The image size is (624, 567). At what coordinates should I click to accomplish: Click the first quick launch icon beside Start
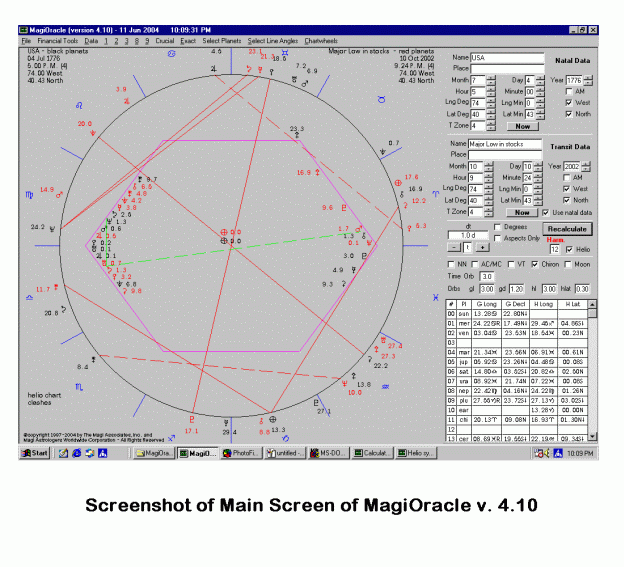coord(63,453)
